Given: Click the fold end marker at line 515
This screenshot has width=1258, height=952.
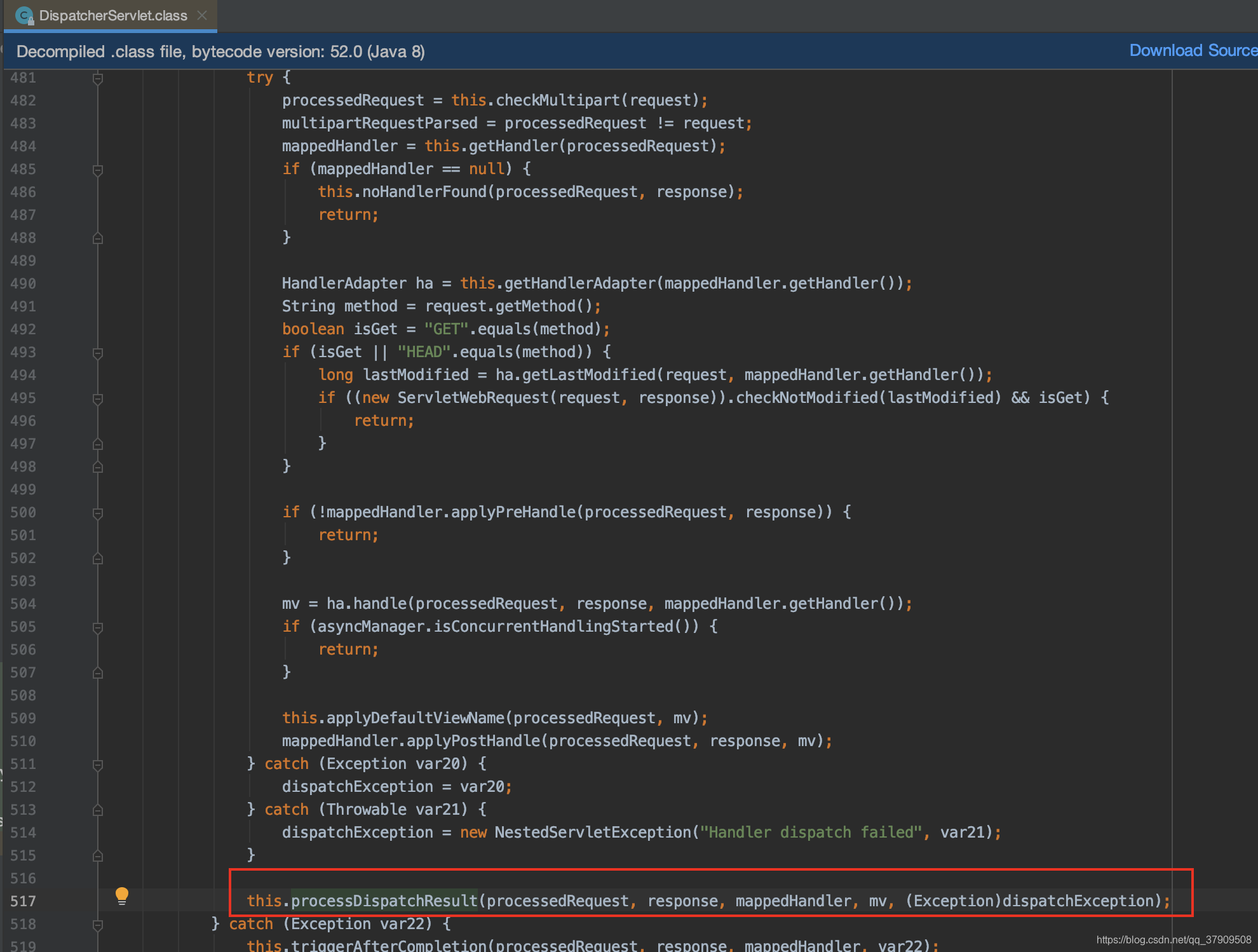Looking at the screenshot, I should [x=98, y=856].
